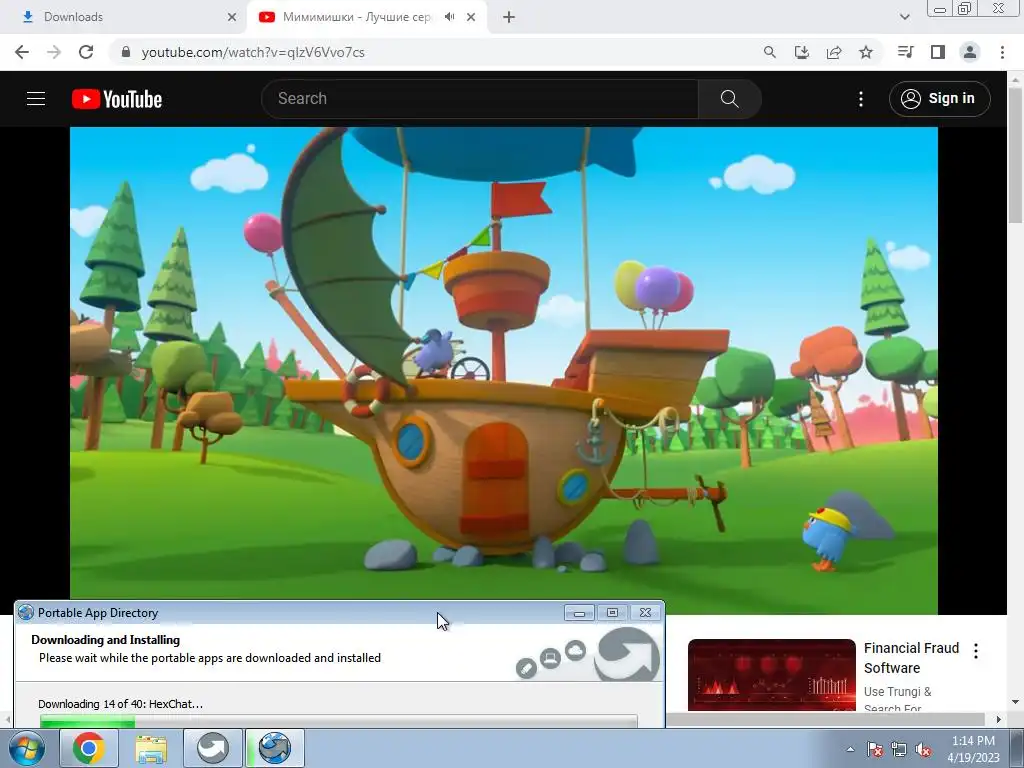Minimize the Portable App Directory window
Viewport: 1024px width, 768px height.
click(x=579, y=613)
